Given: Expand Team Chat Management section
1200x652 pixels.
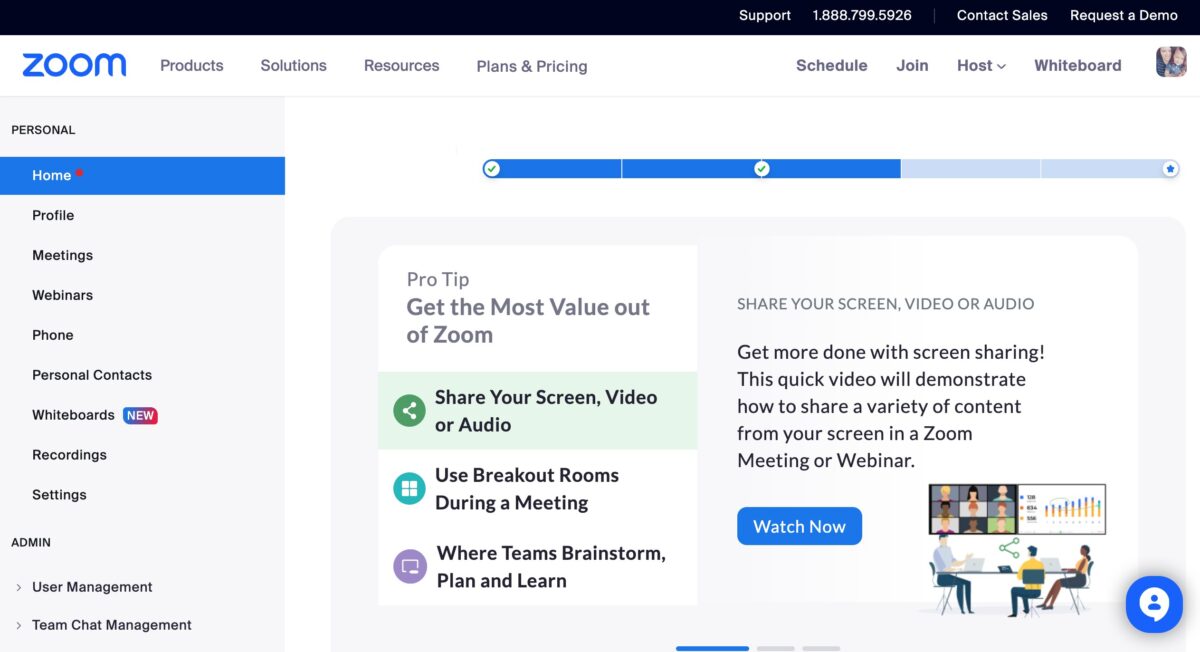Looking at the screenshot, I should (111, 625).
